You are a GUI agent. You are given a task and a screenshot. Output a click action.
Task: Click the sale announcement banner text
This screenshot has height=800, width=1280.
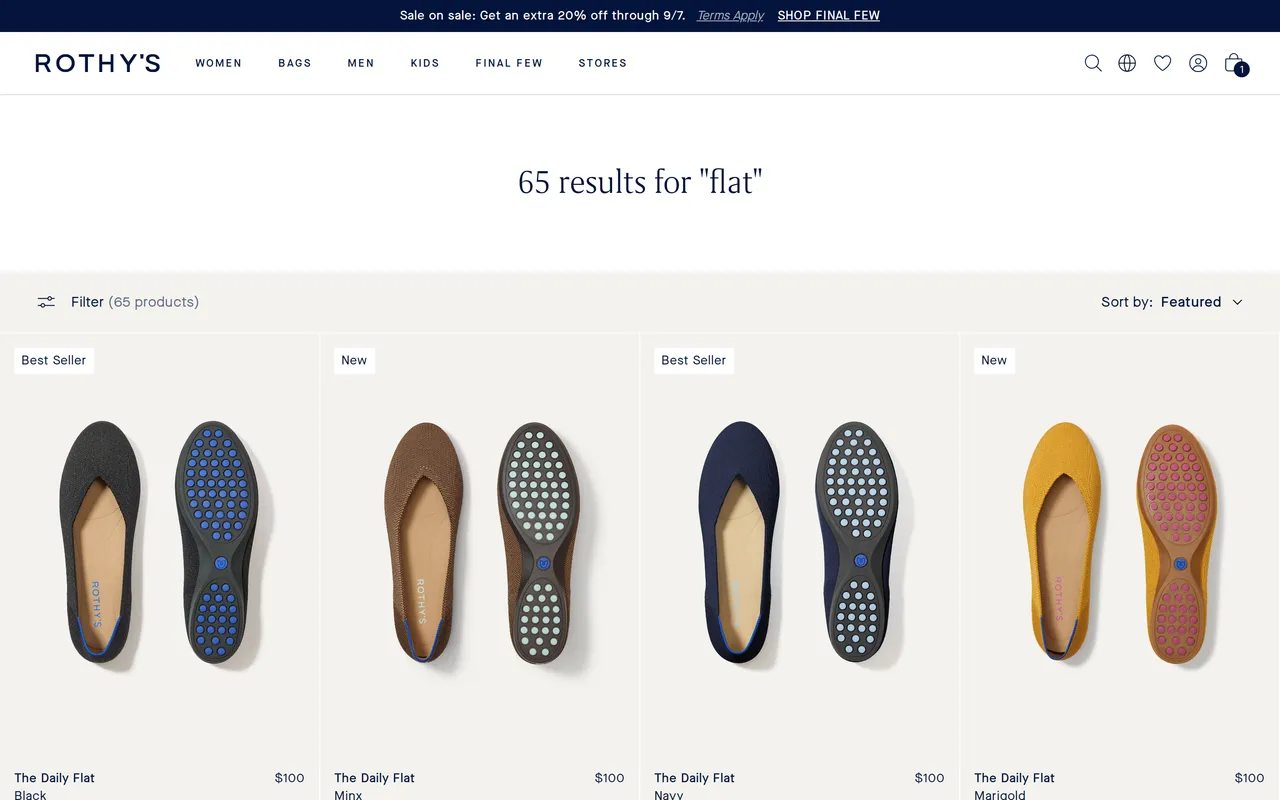coord(543,16)
